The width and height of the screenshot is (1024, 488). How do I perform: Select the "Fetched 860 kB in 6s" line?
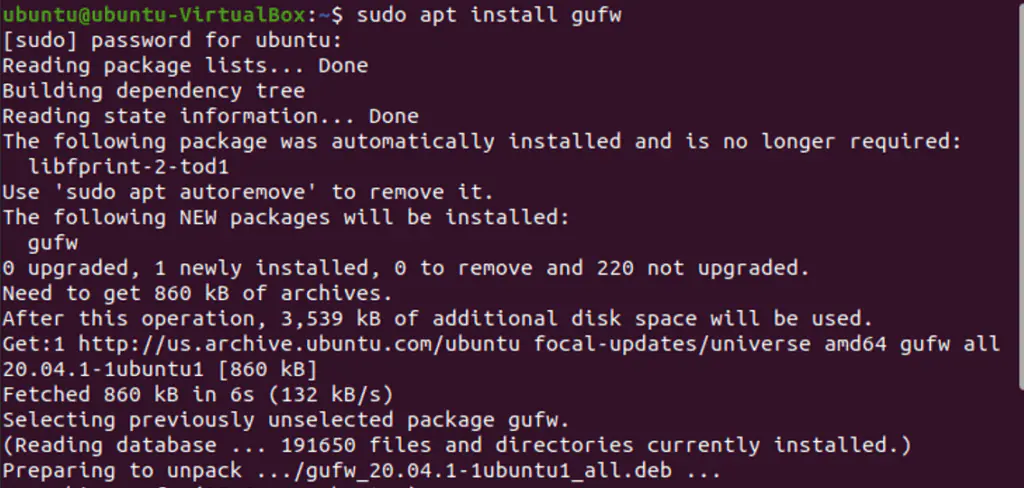pyautogui.click(x=198, y=394)
